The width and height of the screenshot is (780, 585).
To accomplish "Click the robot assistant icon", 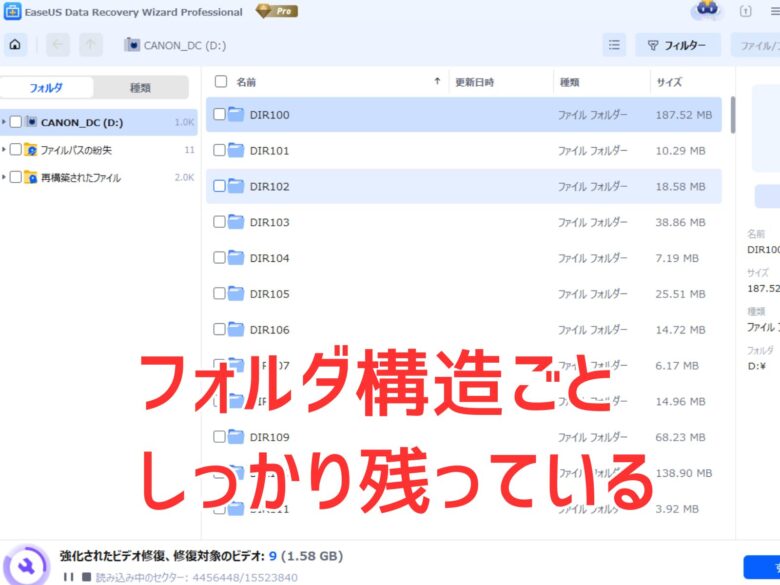I will pyautogui.click(x=706, y=10).
